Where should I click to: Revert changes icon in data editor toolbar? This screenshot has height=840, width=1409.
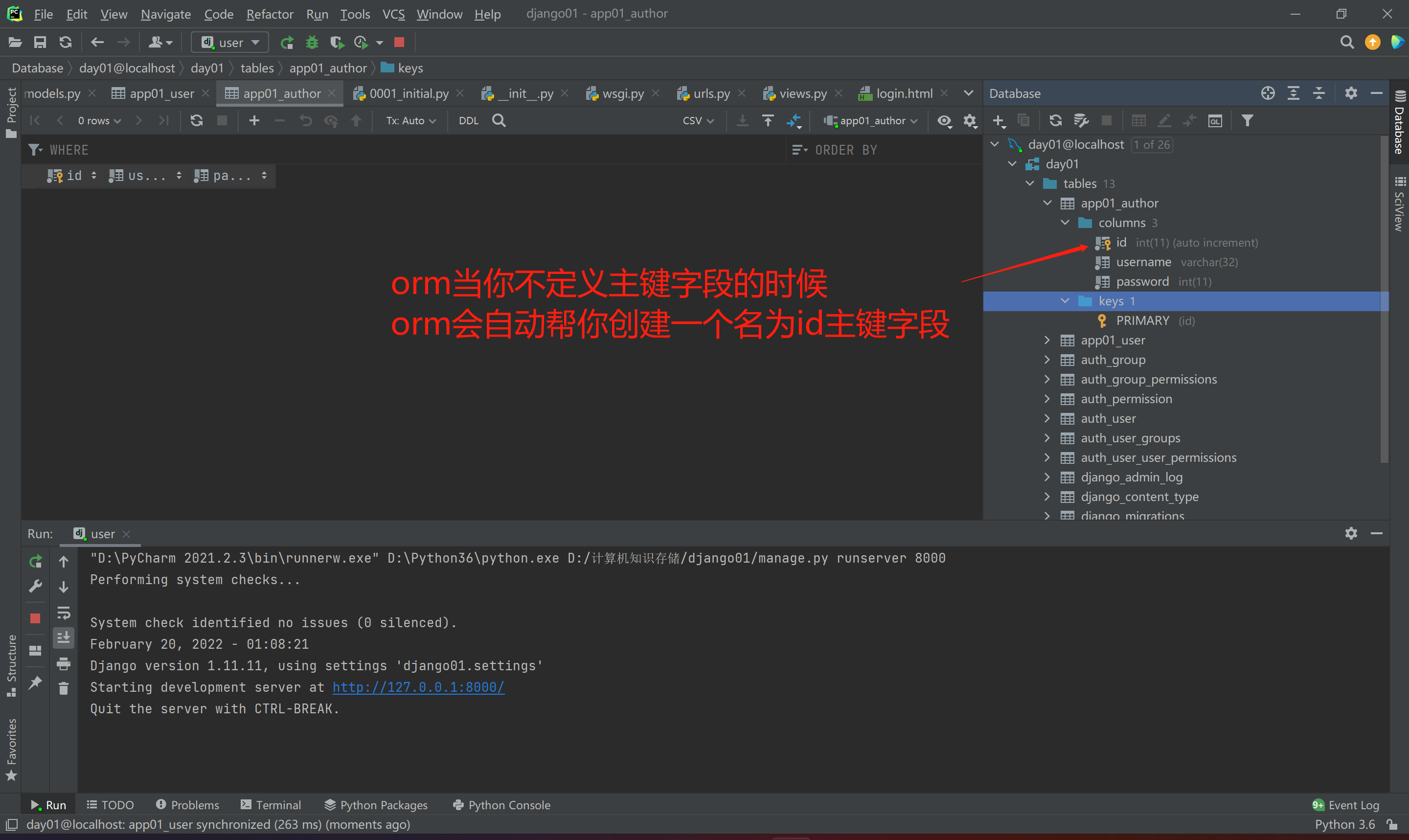coord(306,120)
